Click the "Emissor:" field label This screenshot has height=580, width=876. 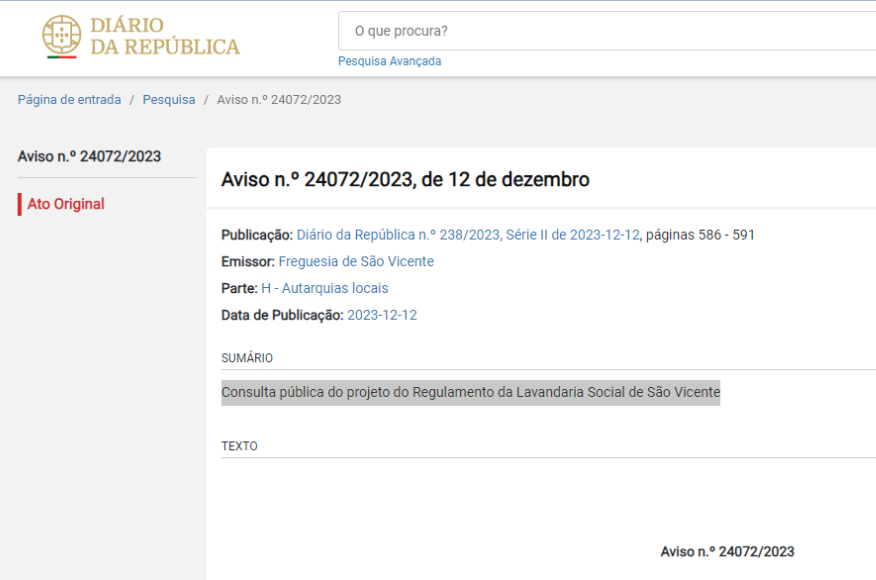(x=247, y=262)
